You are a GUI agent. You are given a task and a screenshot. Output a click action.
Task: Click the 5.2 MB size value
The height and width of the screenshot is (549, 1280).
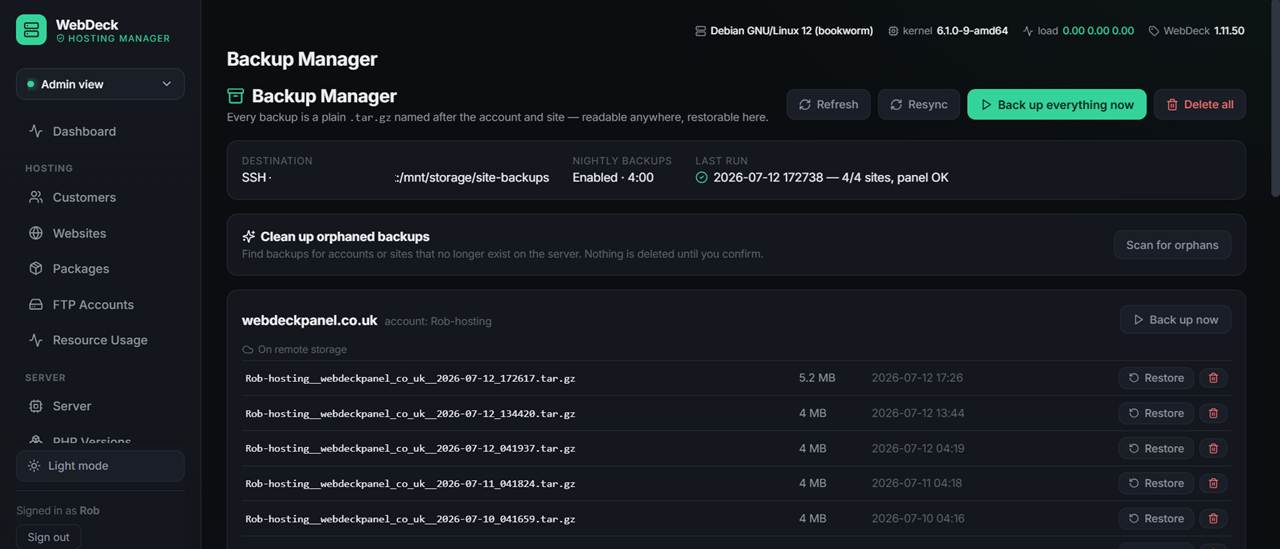click(817, 378)
